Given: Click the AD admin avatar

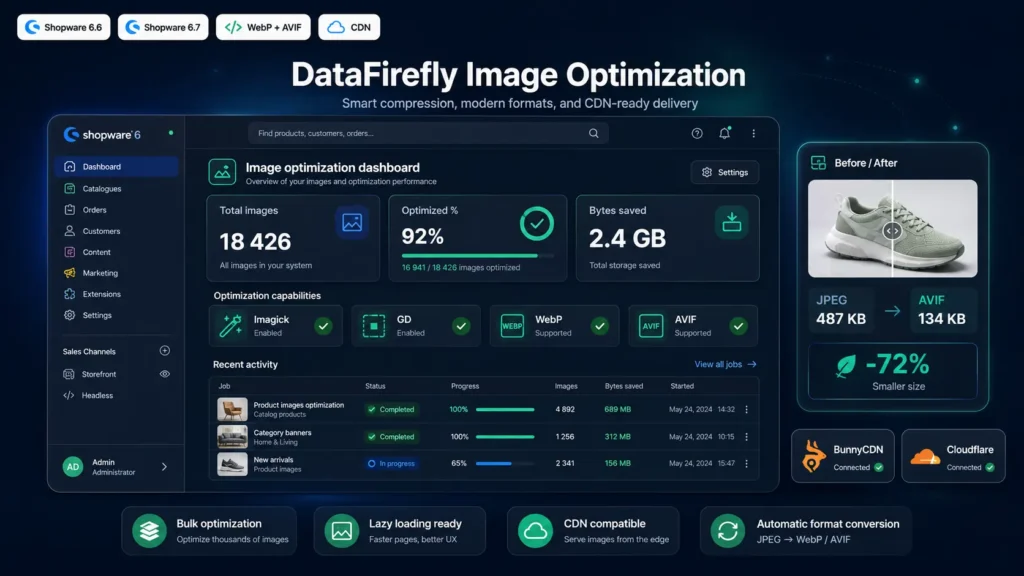Looking at the screenshot, I should pyautogui.click(x=72, y=467).
